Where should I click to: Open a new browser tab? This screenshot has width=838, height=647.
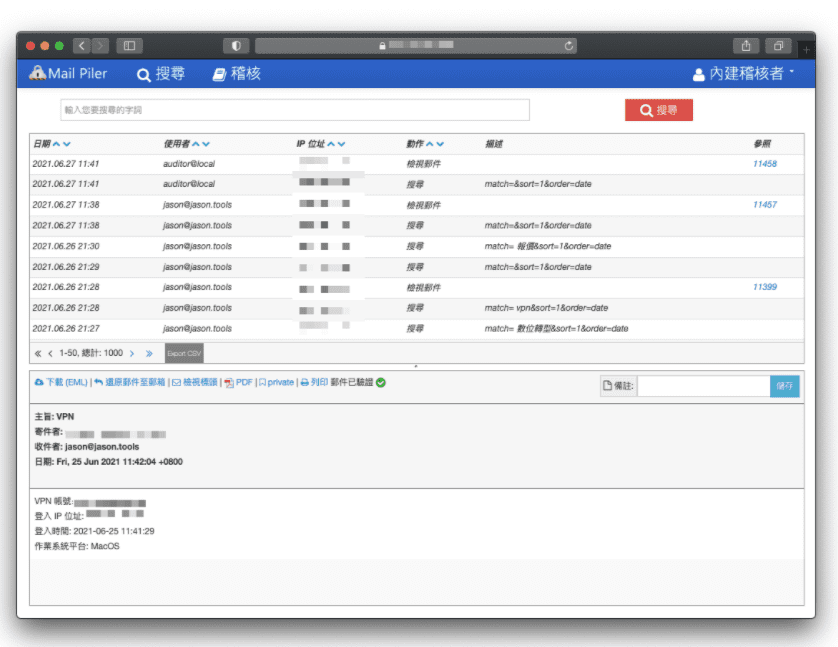click(x=806, y=50)
